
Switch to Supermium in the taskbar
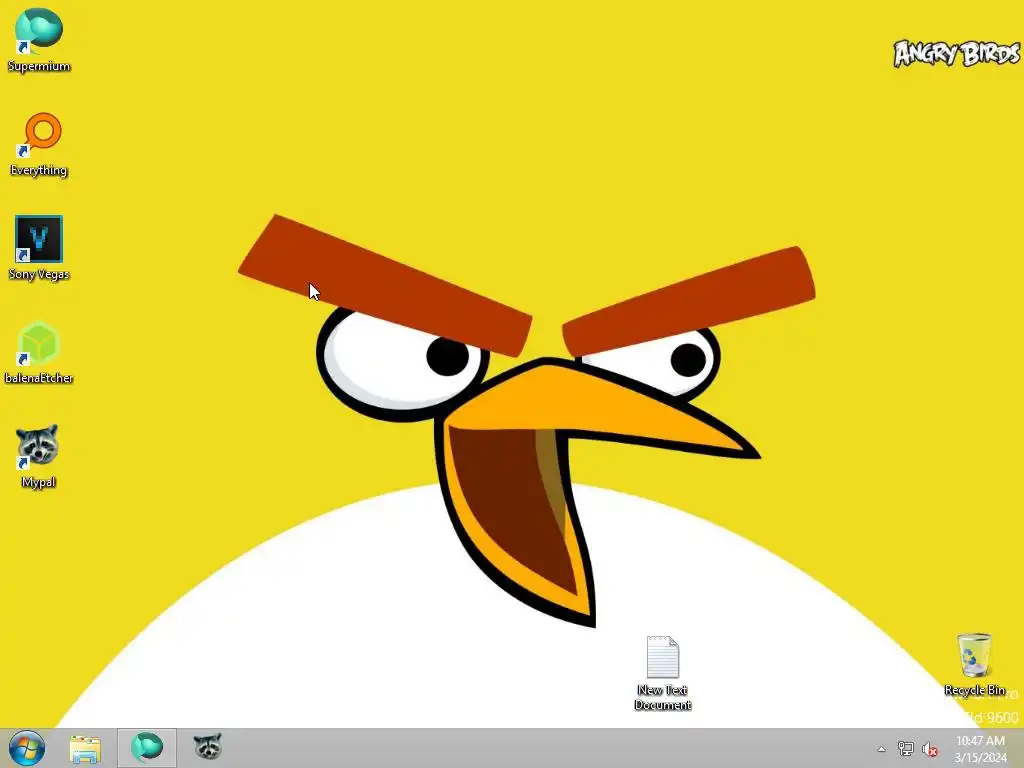pyautogui.click(x=147, y=748)
